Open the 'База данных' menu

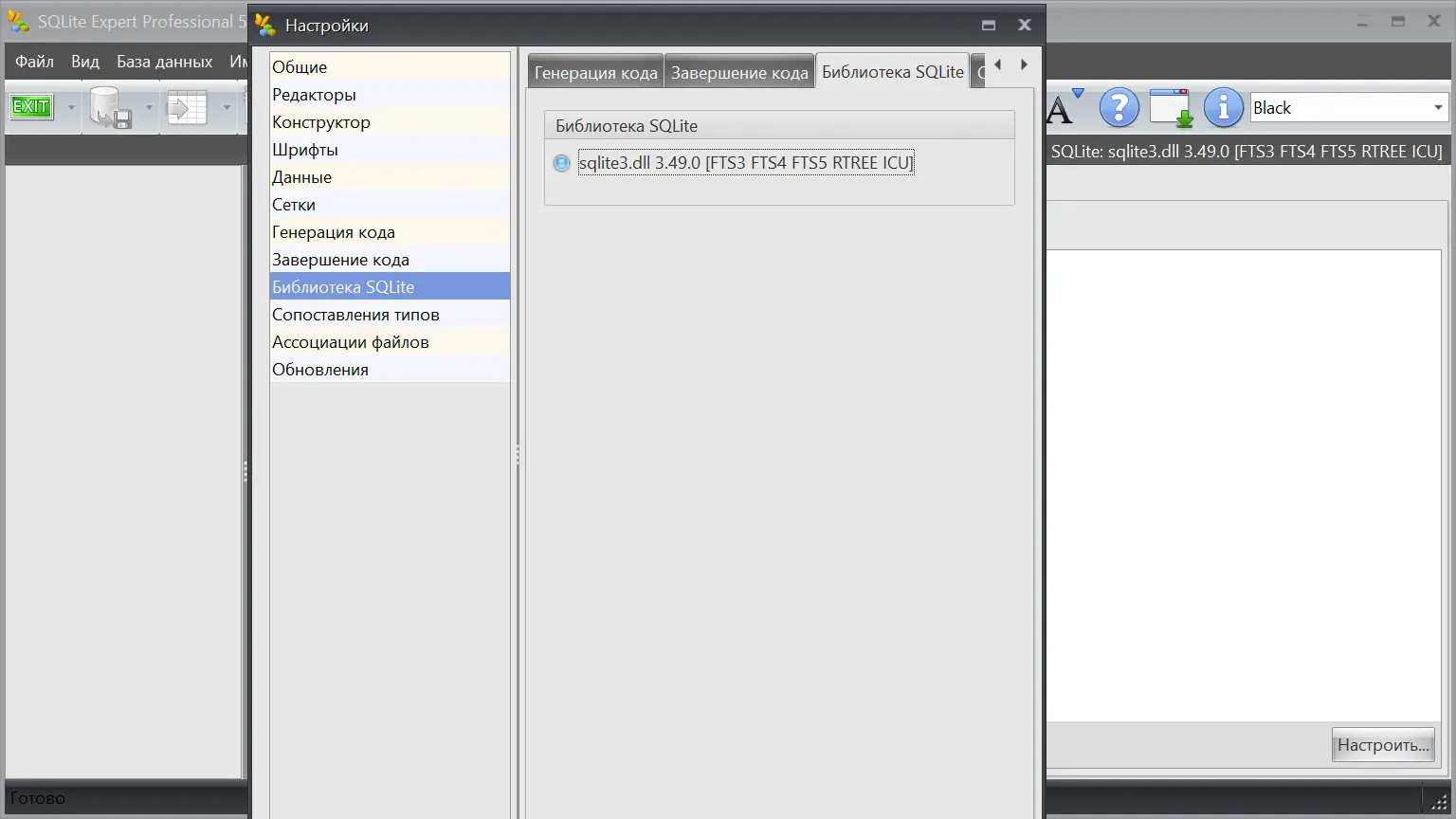(165, 61)
